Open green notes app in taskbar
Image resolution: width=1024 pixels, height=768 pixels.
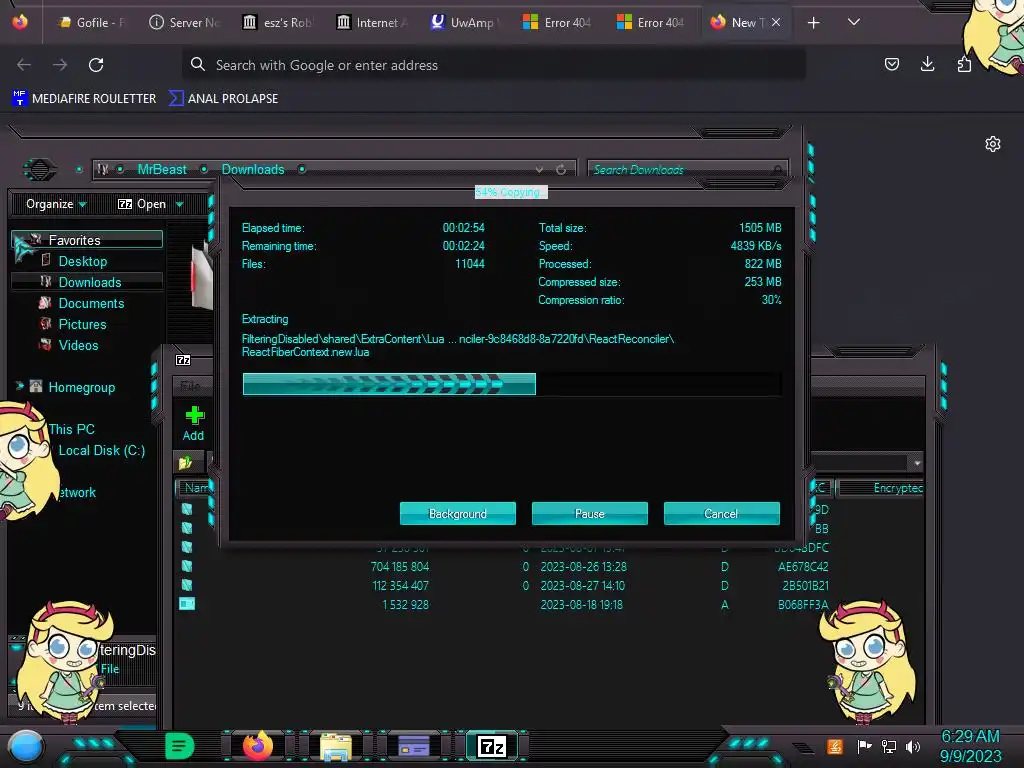[x=180, y=746]
